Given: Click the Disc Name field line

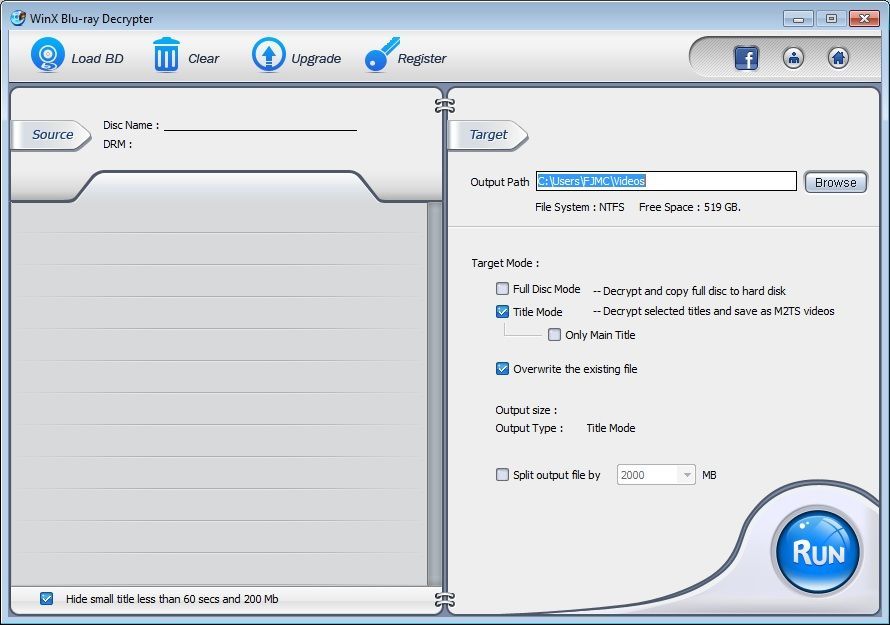Looking at the screenshot, I should [x=261, y=125].
